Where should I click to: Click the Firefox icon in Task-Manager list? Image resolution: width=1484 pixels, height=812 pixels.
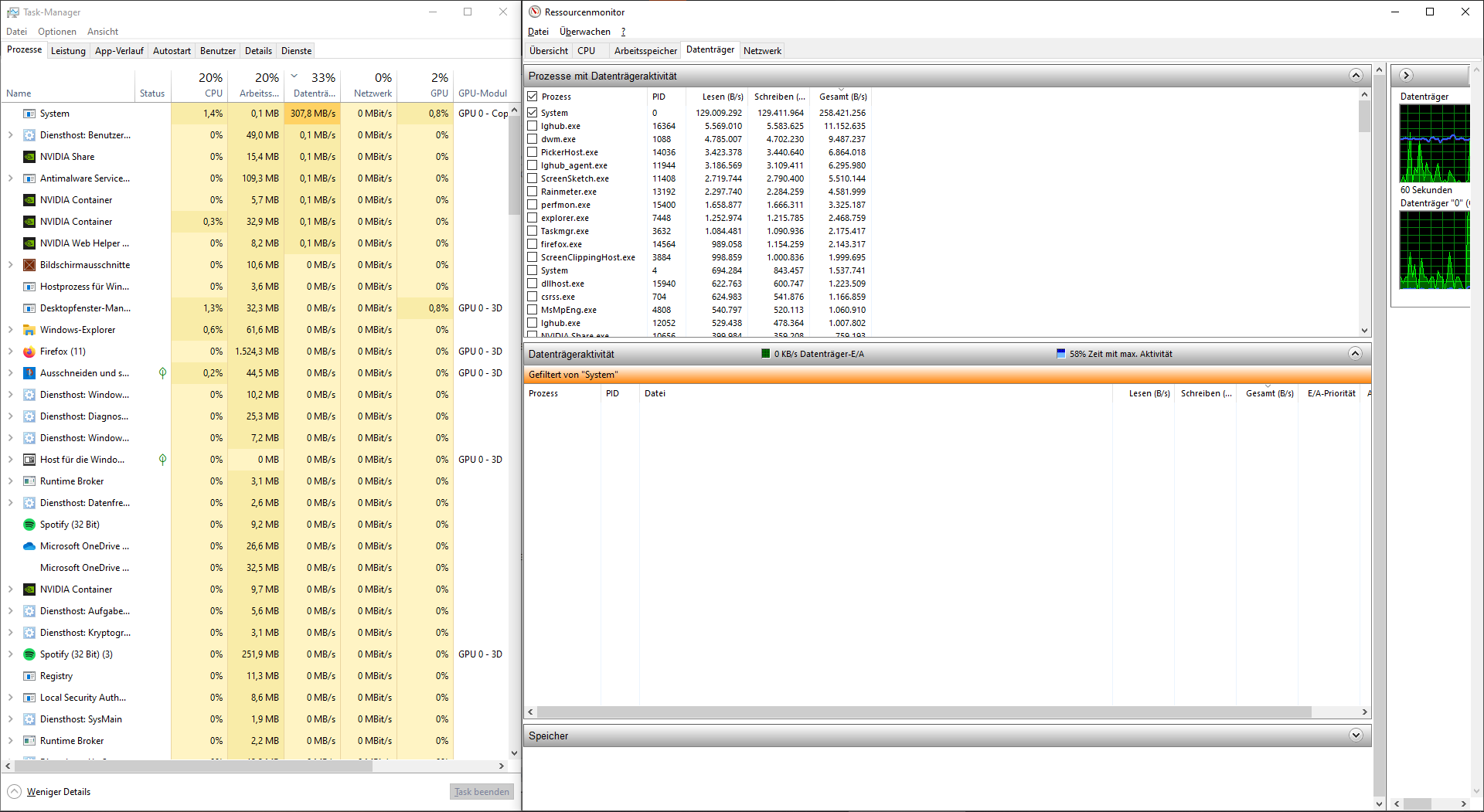click(29, 352)
